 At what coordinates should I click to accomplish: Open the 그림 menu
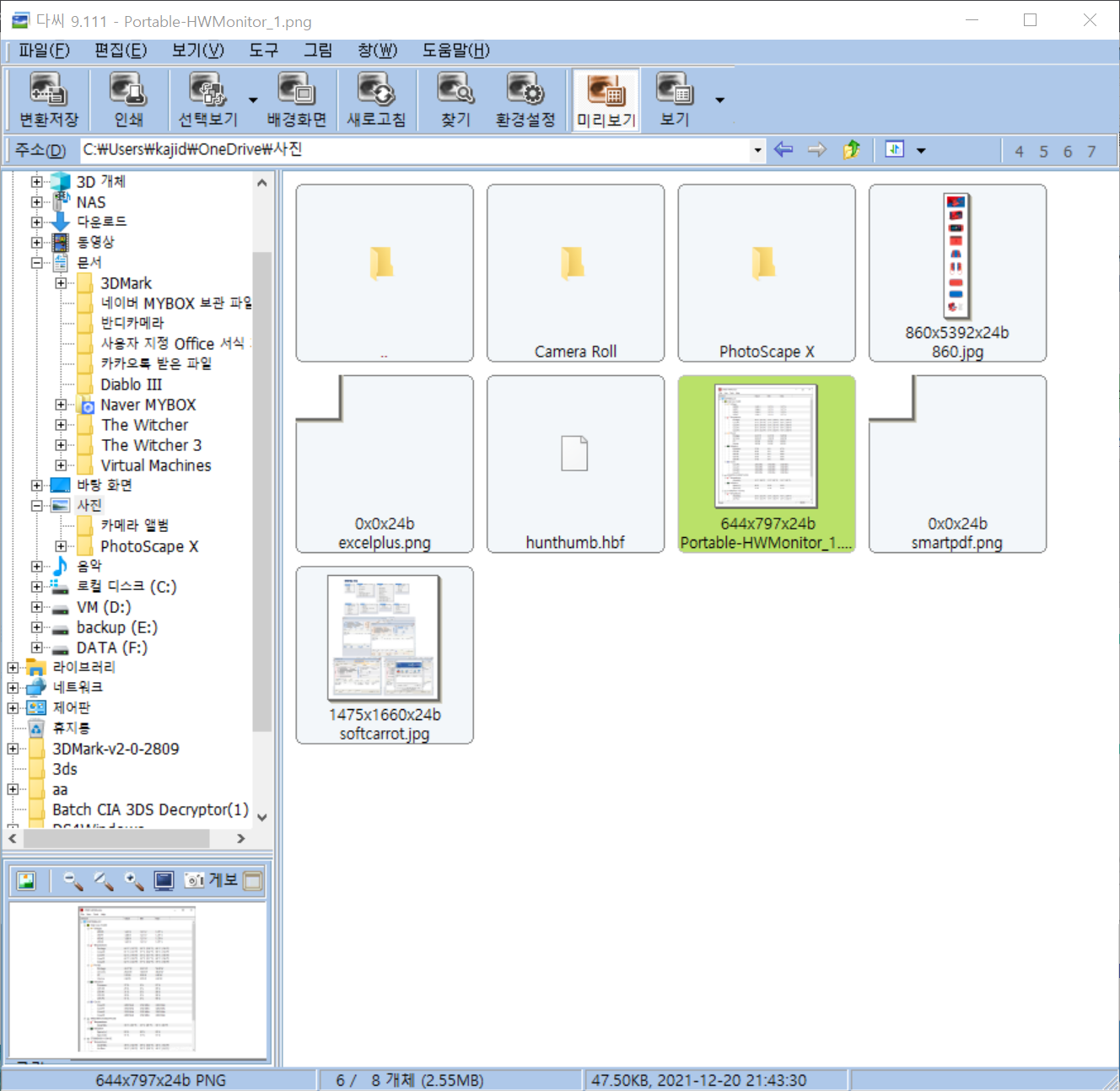[318, 51]
